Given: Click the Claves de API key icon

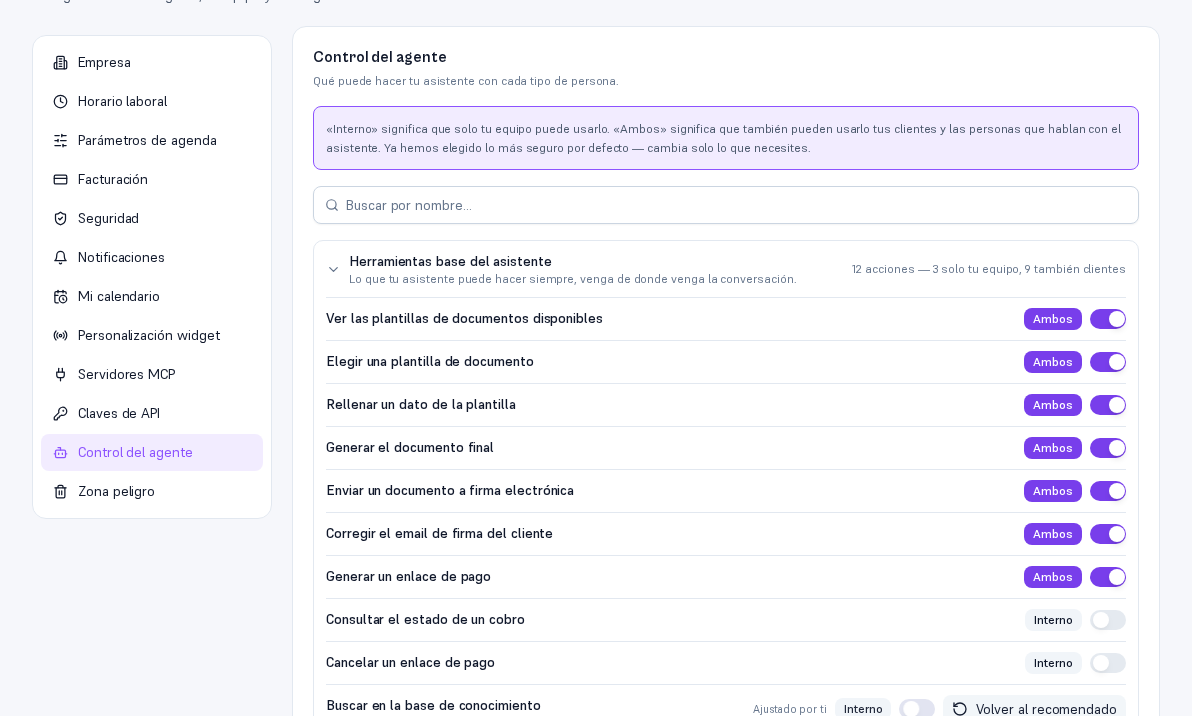Looking at the screenshot, I should 60,413.
